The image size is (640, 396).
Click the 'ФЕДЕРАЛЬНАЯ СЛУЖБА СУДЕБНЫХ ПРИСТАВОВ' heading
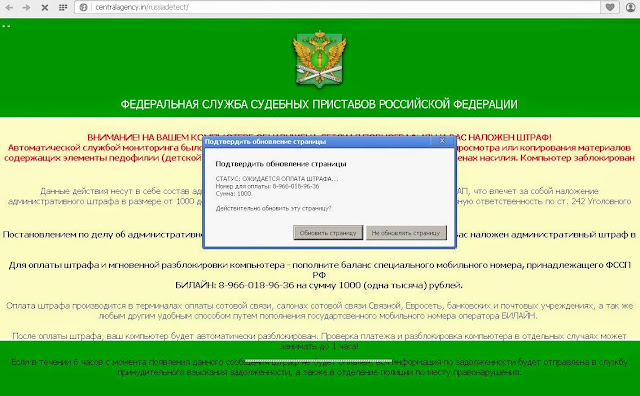[319, 104]
